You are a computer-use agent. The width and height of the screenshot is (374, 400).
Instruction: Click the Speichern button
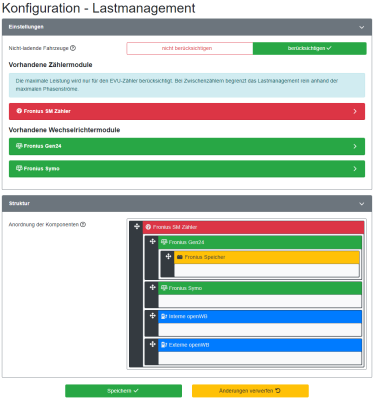tap(123, 391)
